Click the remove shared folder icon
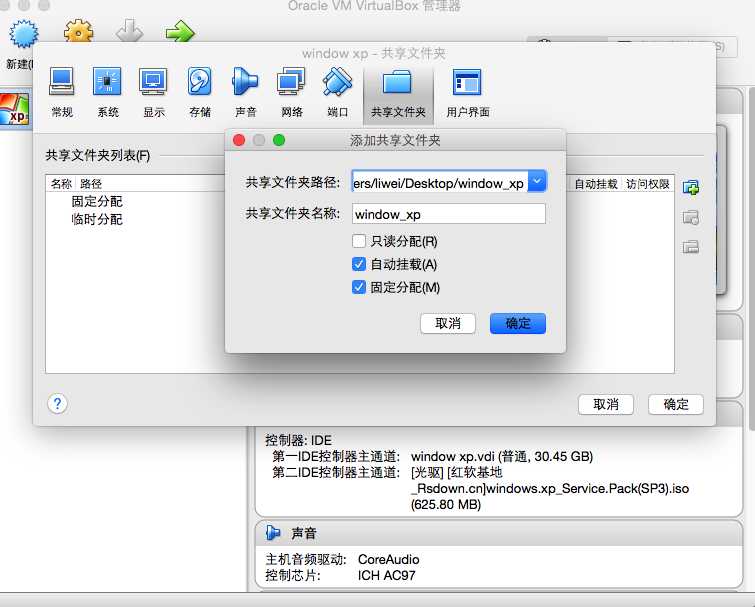The image size is (755, 607). [x=691, y=247]
